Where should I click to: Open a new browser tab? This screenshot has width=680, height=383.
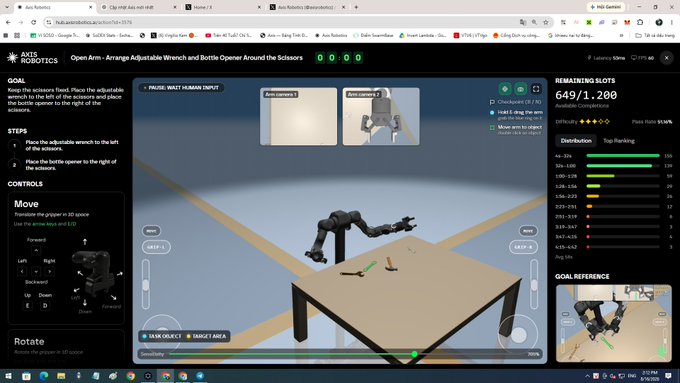tap(356, 7)
